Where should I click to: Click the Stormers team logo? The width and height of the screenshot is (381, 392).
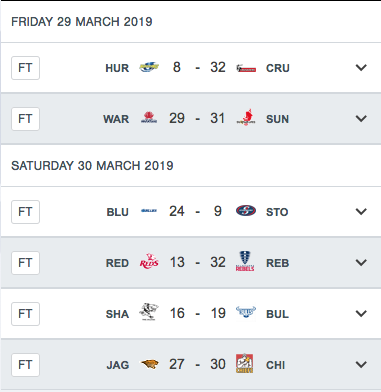click(x=246, y=211)
